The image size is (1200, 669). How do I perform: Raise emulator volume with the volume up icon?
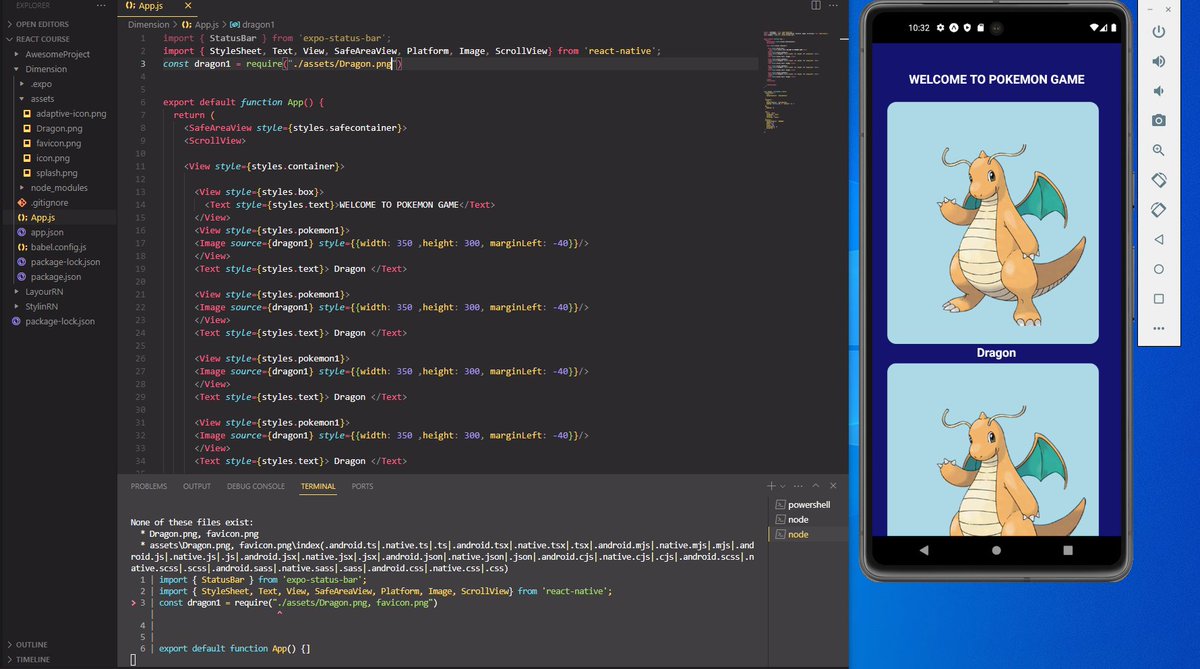[x=1158, y=61]
